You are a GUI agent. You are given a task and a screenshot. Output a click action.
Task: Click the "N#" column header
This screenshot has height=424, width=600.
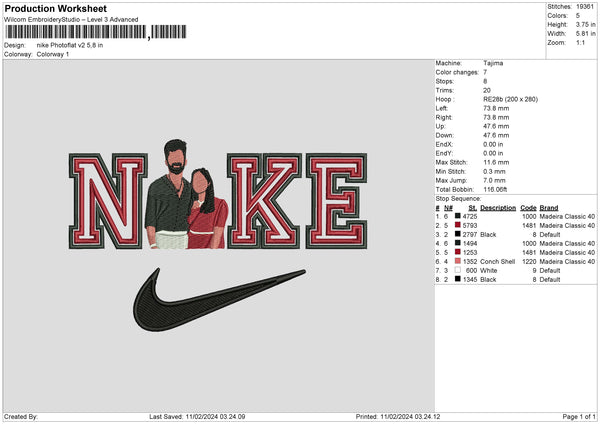pyautogui.click(x=448, y=208)
